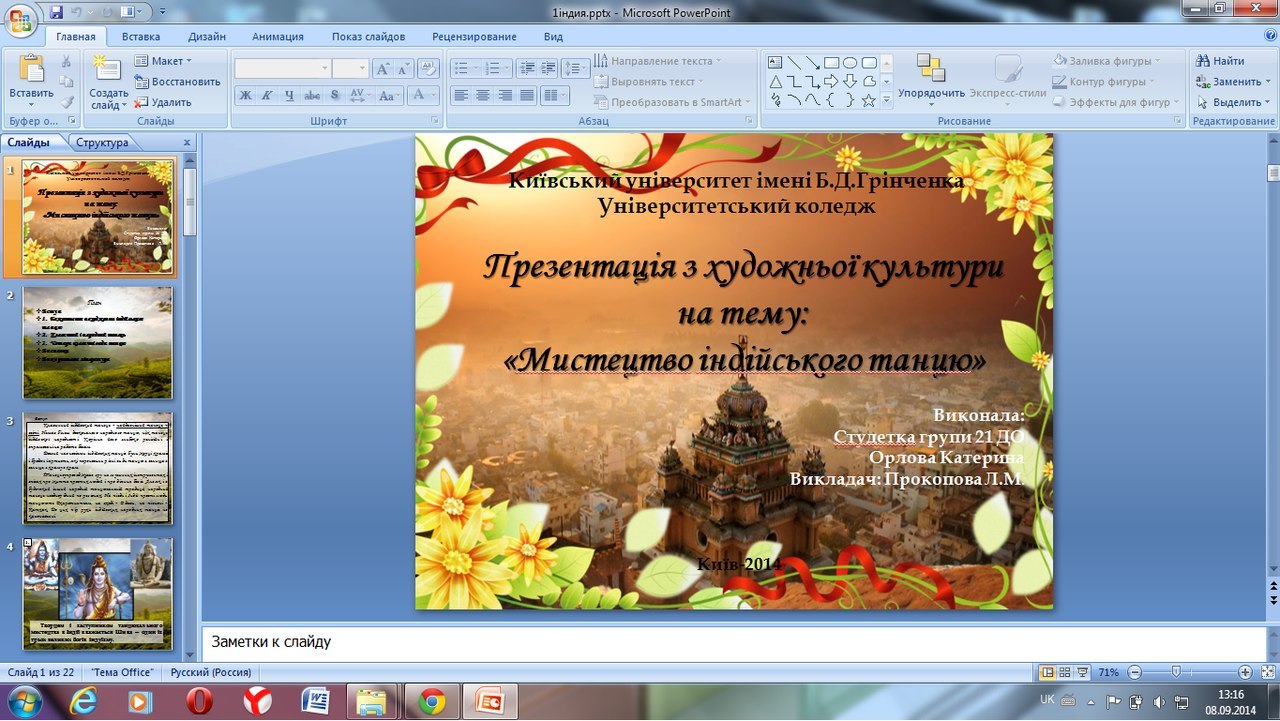
Task: Insert a text box shape from the shapes gallery
Action: [775, 62]
